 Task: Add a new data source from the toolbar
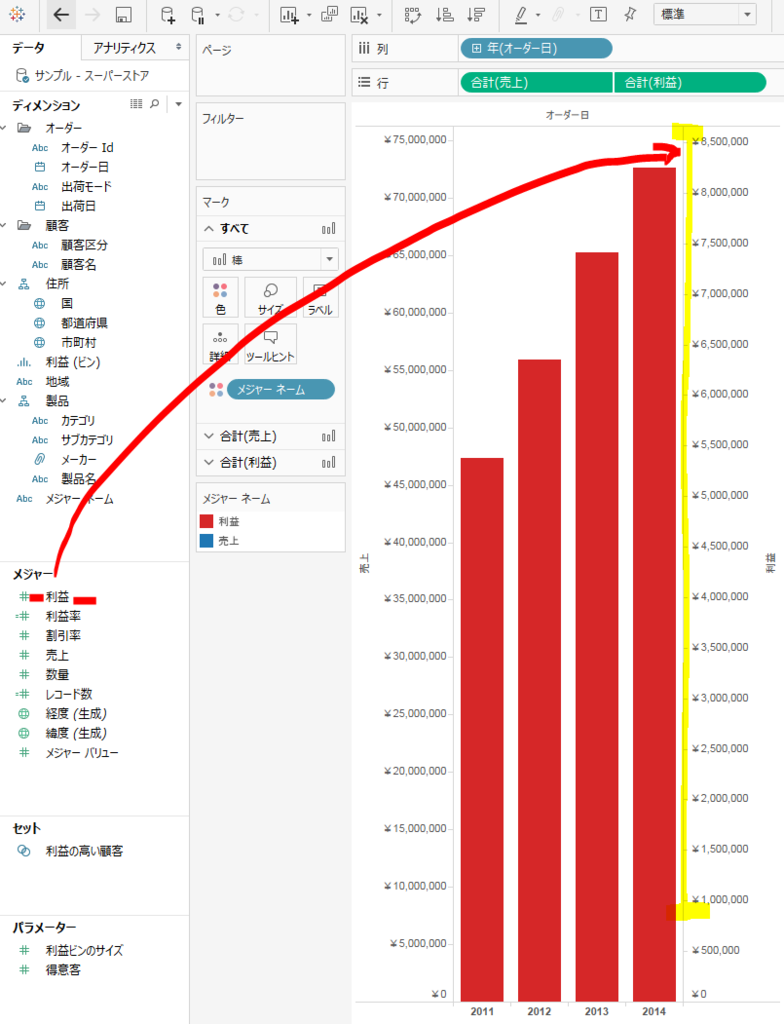point(167,14)
